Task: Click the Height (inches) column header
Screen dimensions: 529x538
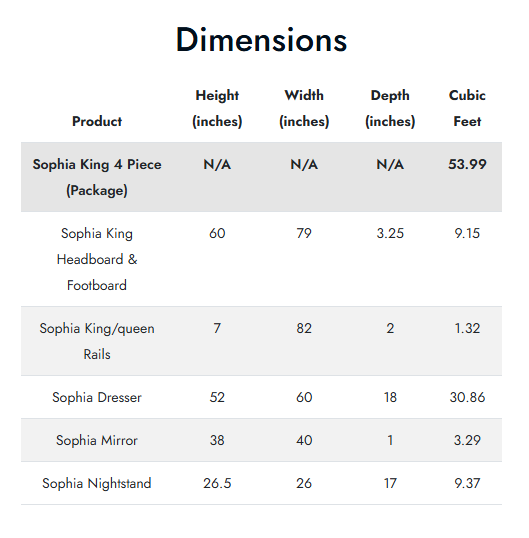Action: pyautogui.click(x=217, y=108)
